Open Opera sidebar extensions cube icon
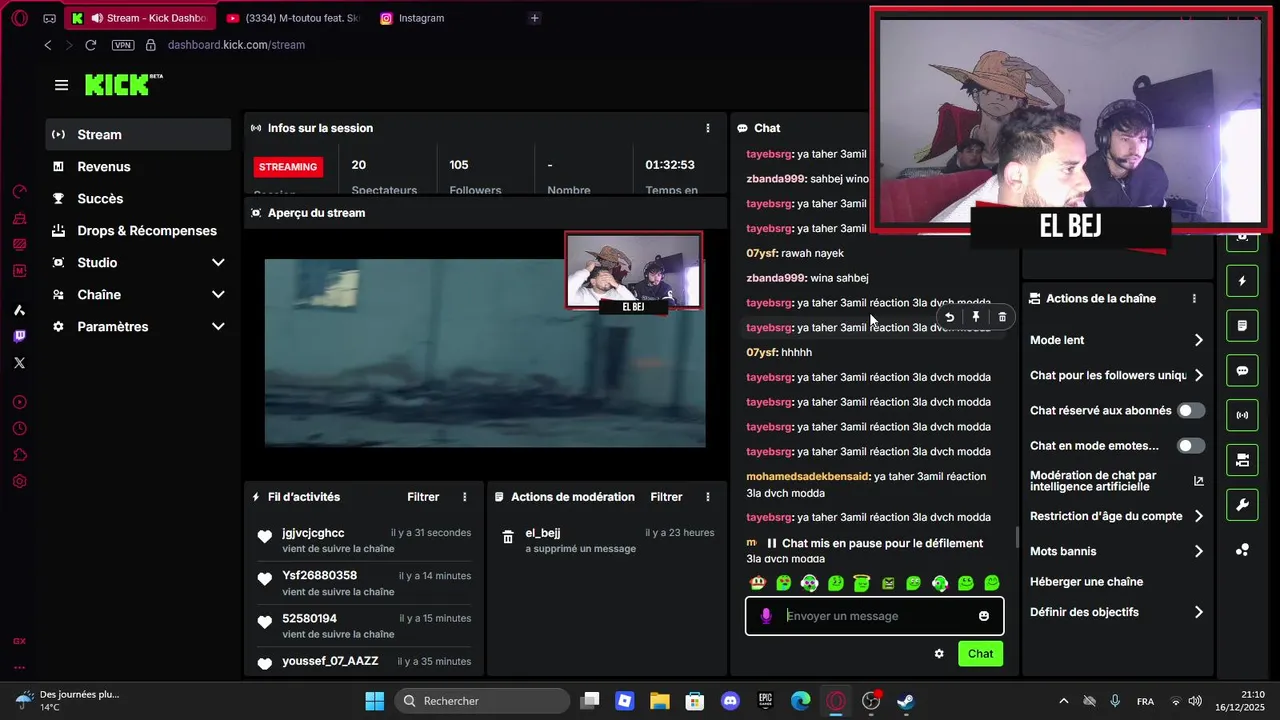1280x720 pixels. [19, 455]
